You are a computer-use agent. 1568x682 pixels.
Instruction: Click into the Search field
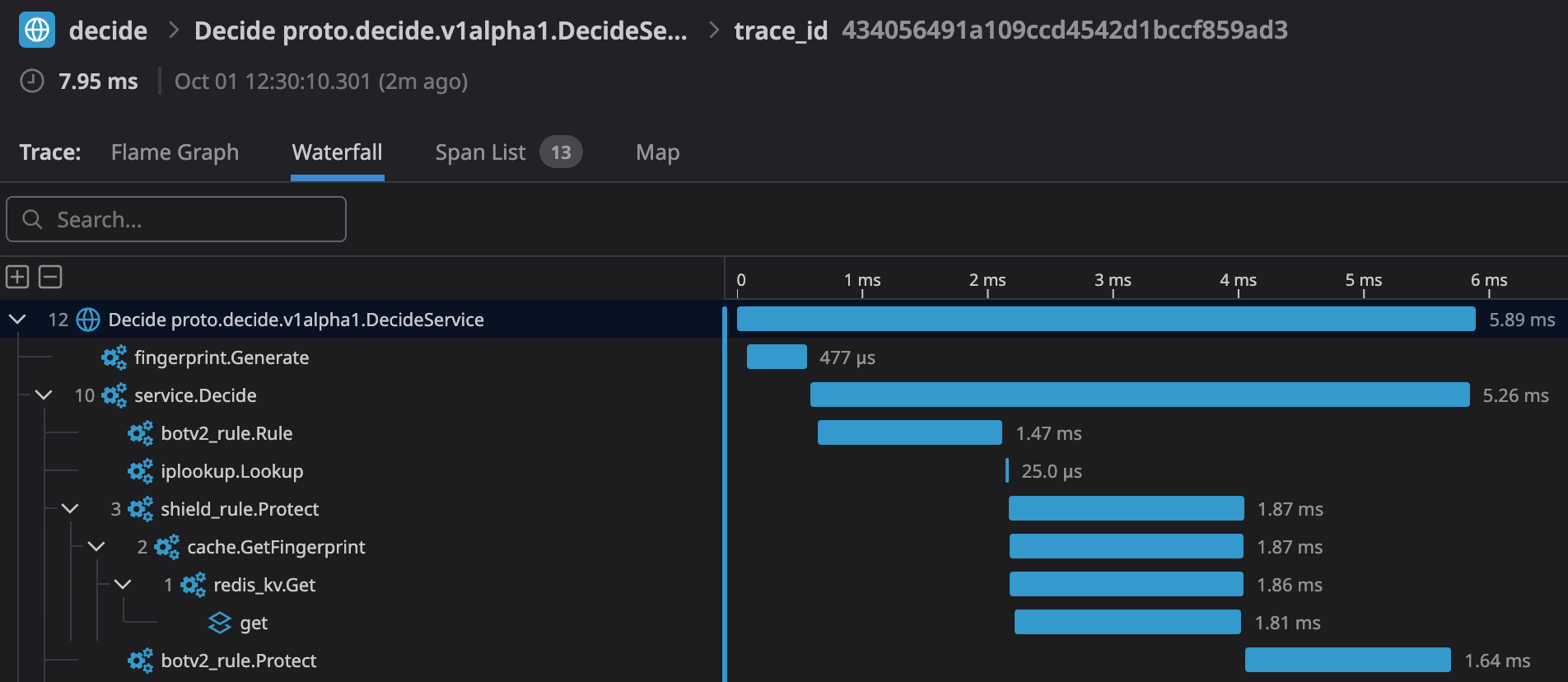click(x=176, y=219)
